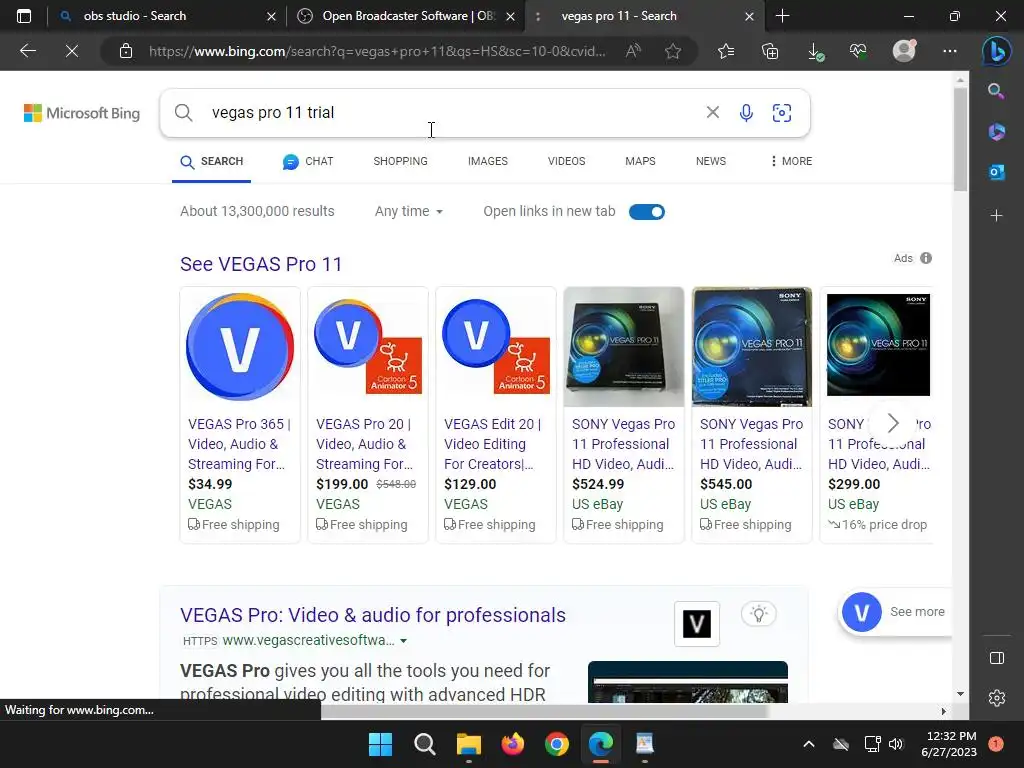This screenshot has height=768, width=1024.
Task: Open VEGAS Pro: Video & audio result
Action: click(x=373, y=615)
